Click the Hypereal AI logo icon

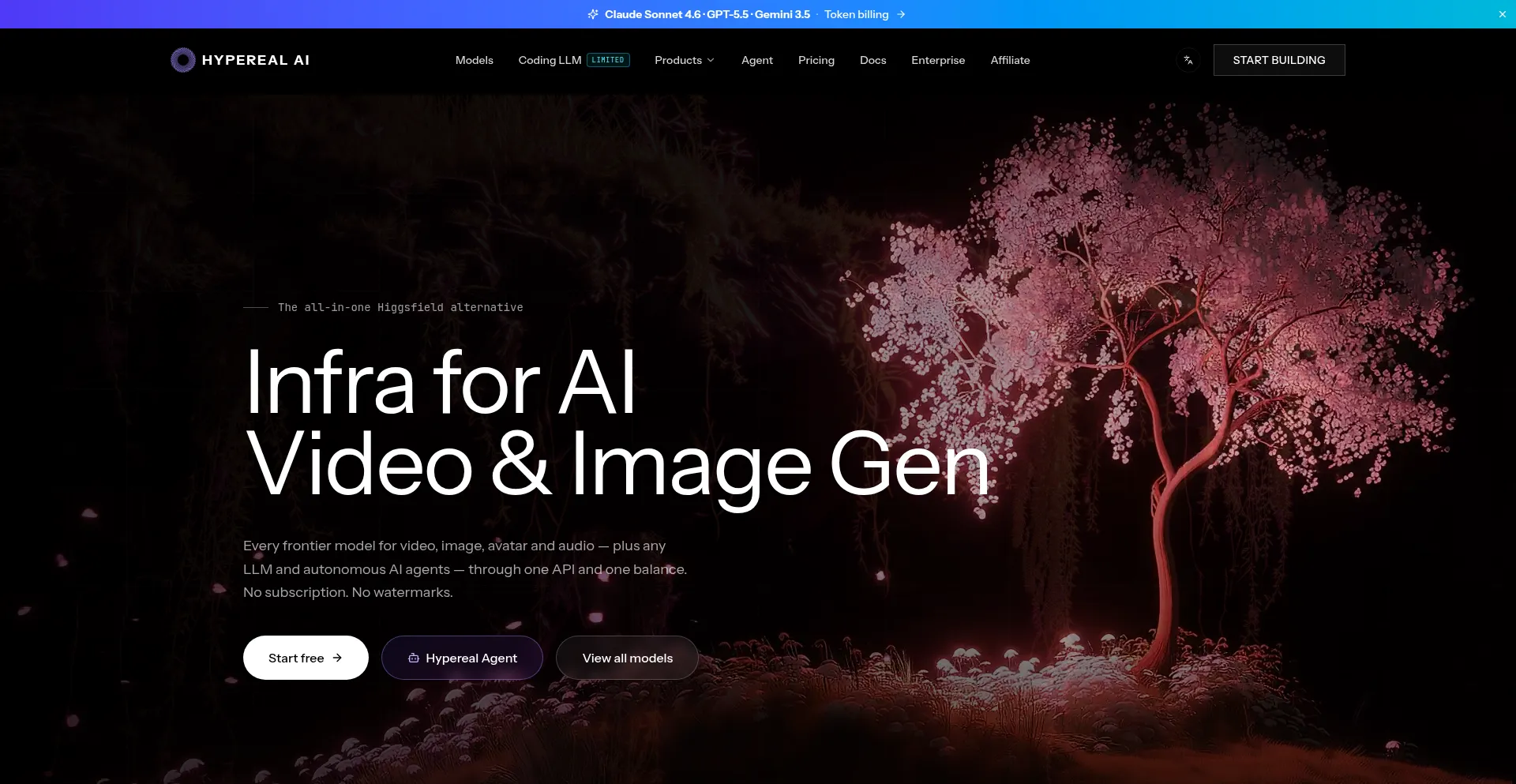183,60
